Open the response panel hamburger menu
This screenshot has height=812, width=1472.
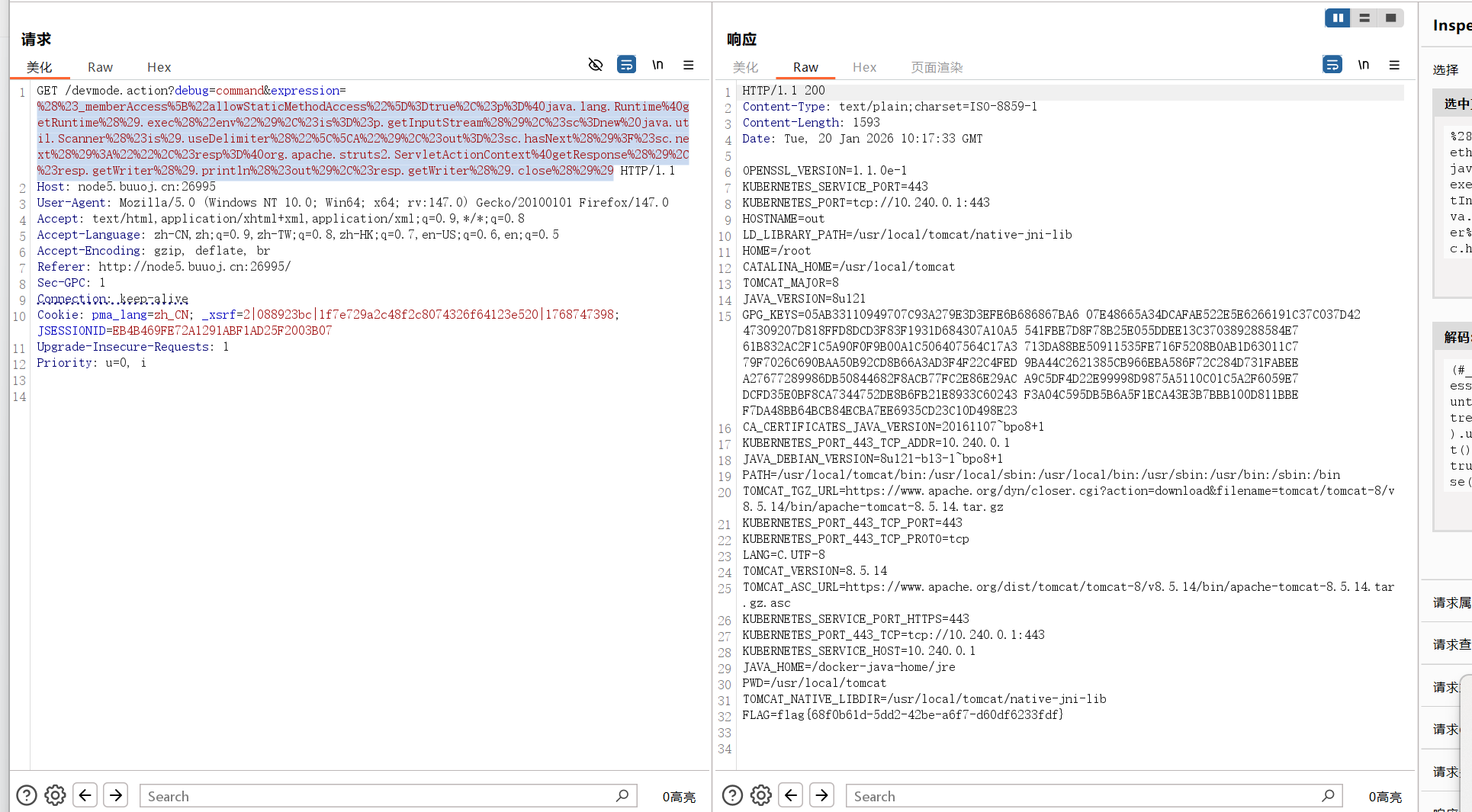tap(1394, 65)
